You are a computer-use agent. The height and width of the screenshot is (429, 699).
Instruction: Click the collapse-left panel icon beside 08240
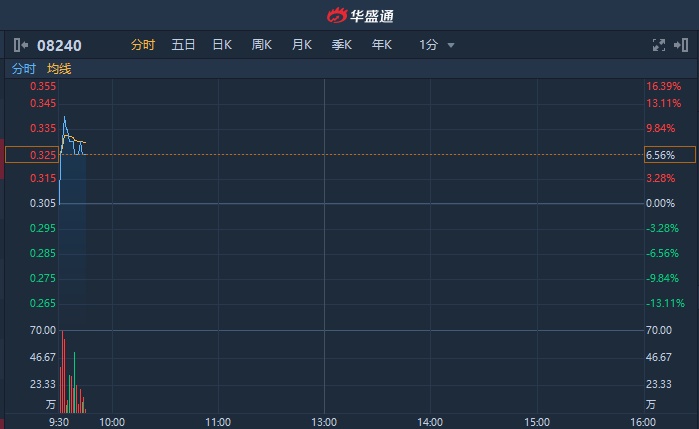(21, 45)
